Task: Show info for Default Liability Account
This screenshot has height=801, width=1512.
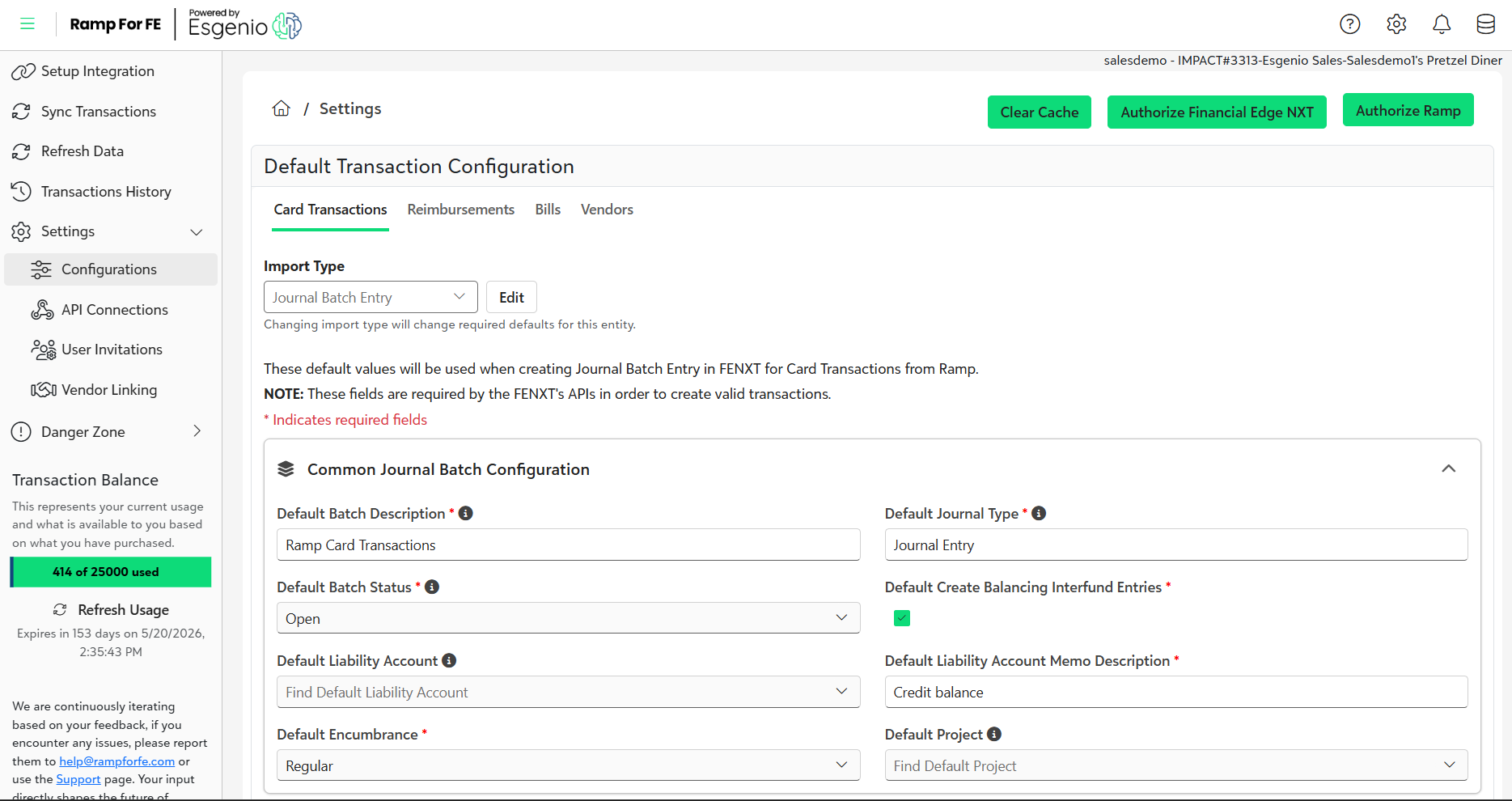Action: coord(449,660)
